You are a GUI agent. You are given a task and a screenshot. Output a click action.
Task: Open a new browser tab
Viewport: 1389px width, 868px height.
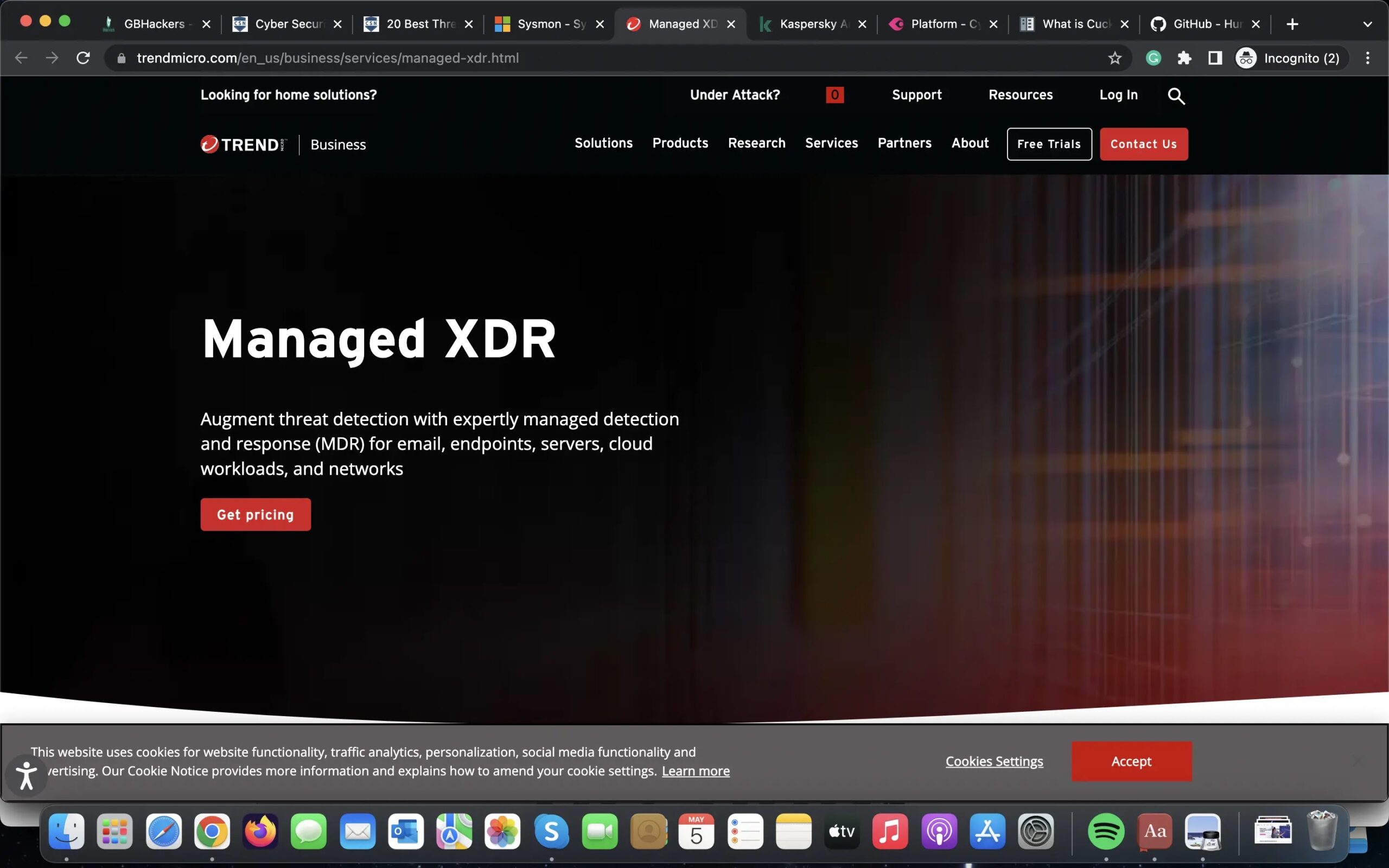(x=1292, y=24)
